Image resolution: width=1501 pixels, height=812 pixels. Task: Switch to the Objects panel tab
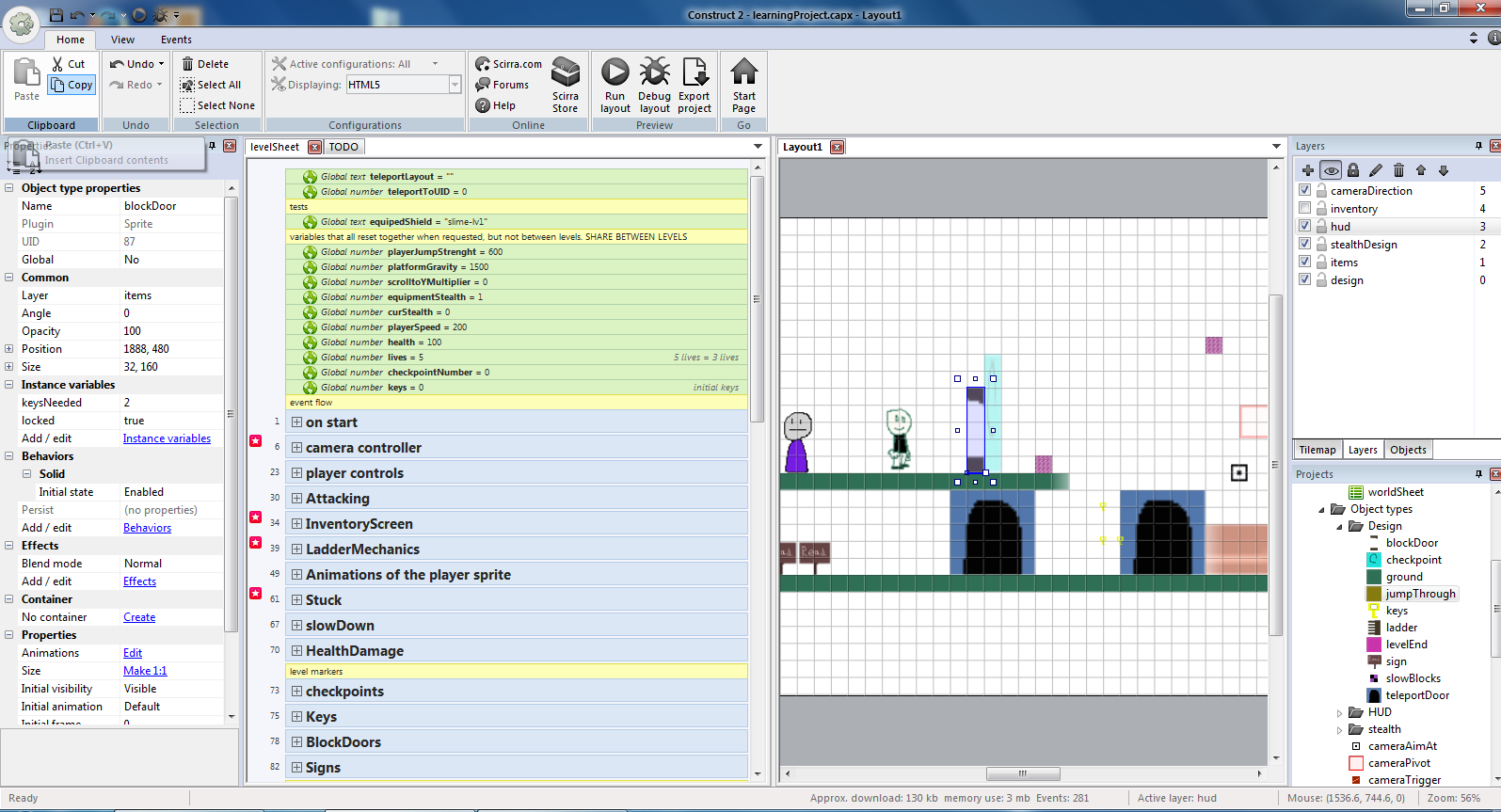(x=1408, y=450)
